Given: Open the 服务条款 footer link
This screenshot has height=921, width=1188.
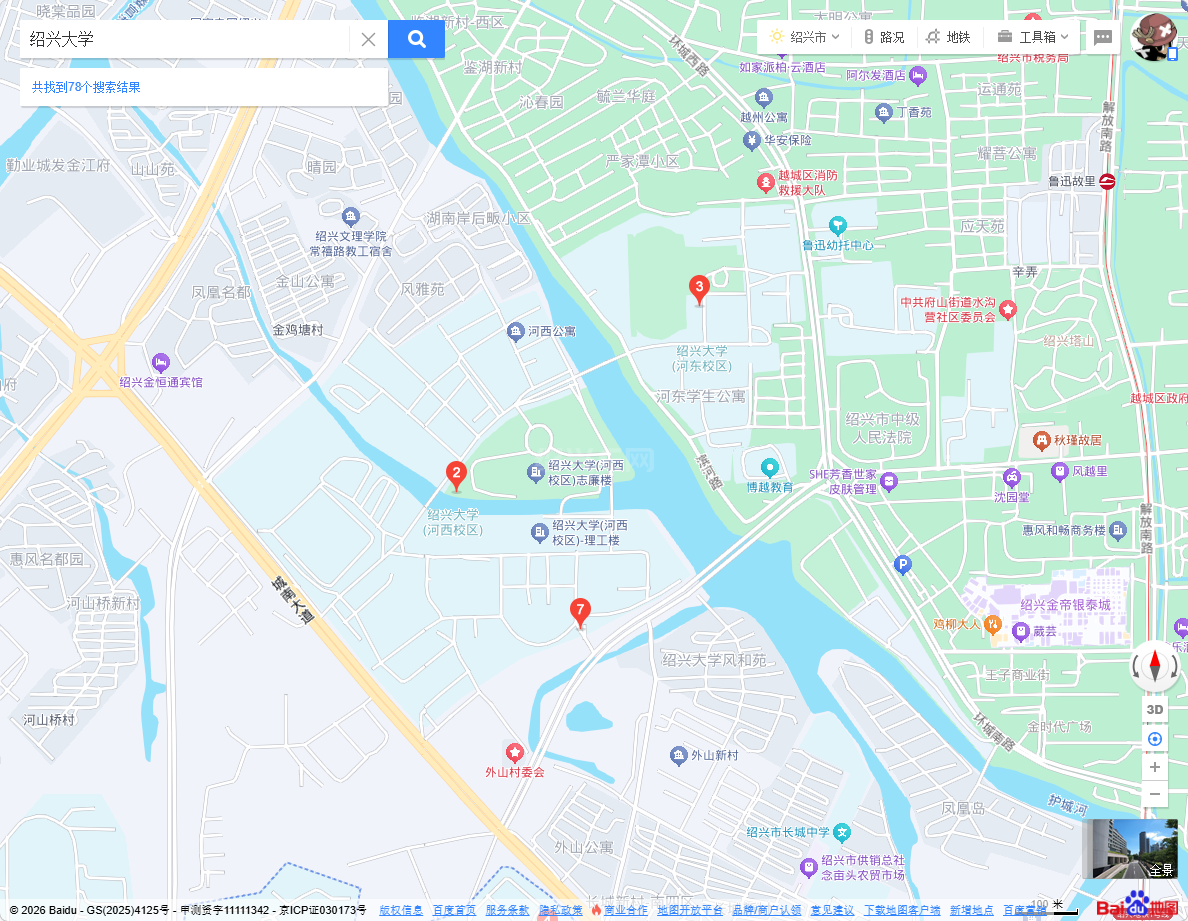Looking at the screenshot, I should [x=507, y=910].
